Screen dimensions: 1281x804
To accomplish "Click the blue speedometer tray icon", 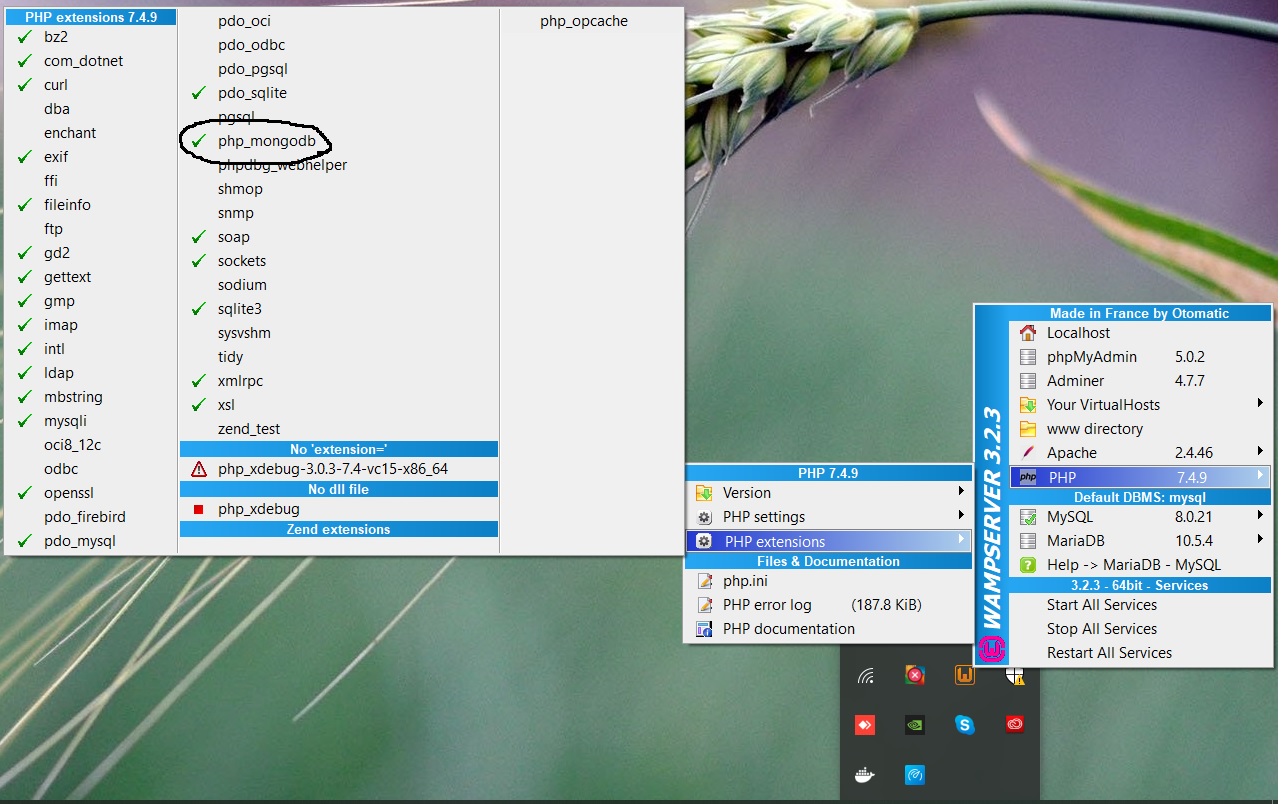I will [915, 774].
